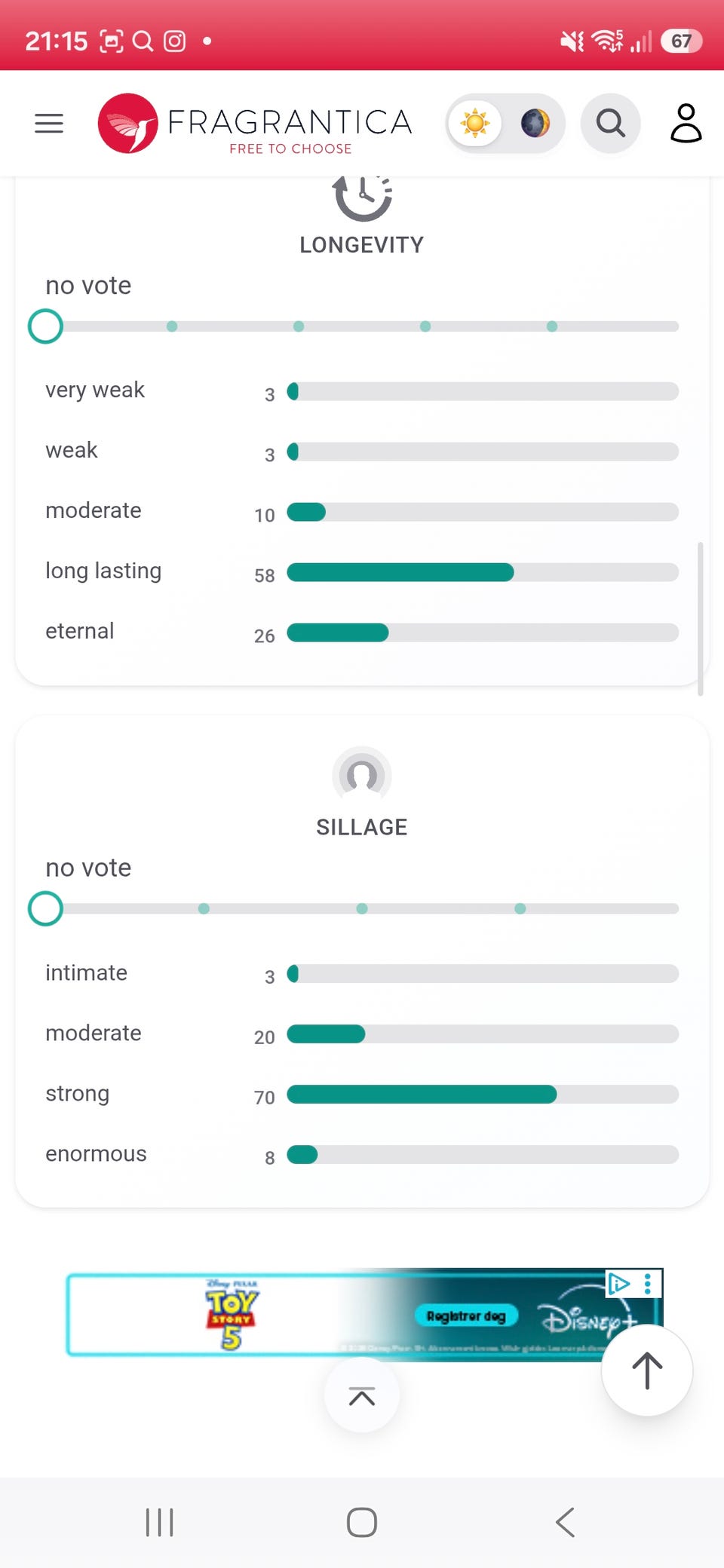724x1568 pixels.
Task: Switch to dark mode moon icon
Action: point(535,123)
